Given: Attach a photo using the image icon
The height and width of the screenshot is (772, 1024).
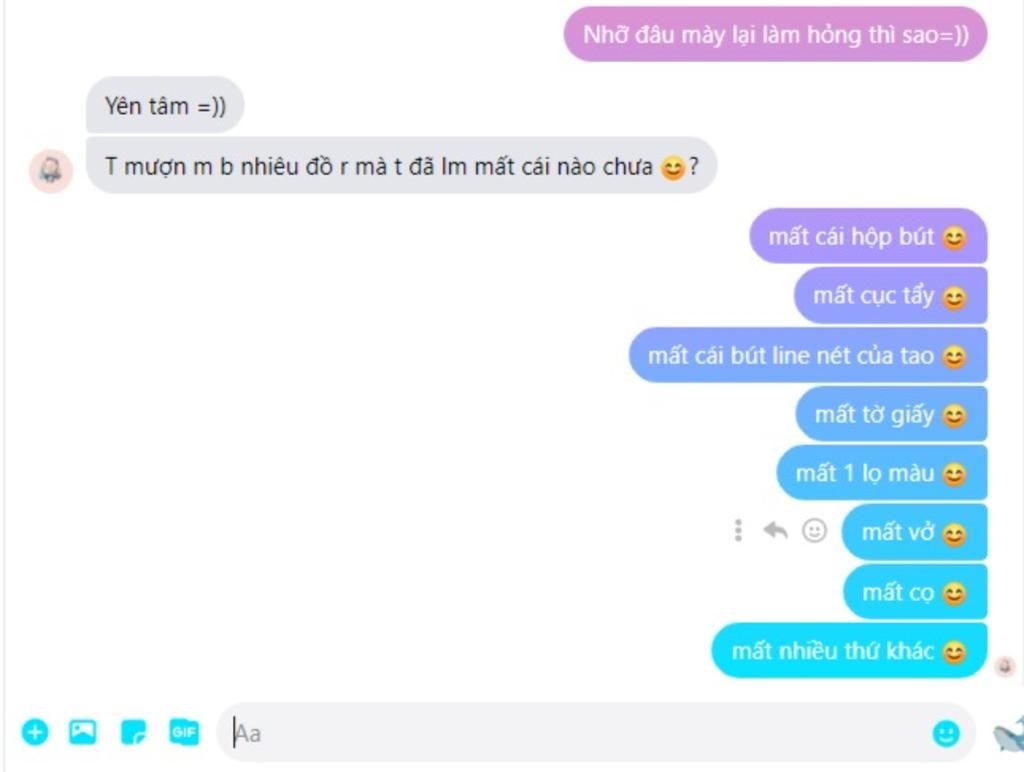Looking at the screenshot, I should click(x=83, y=732).
